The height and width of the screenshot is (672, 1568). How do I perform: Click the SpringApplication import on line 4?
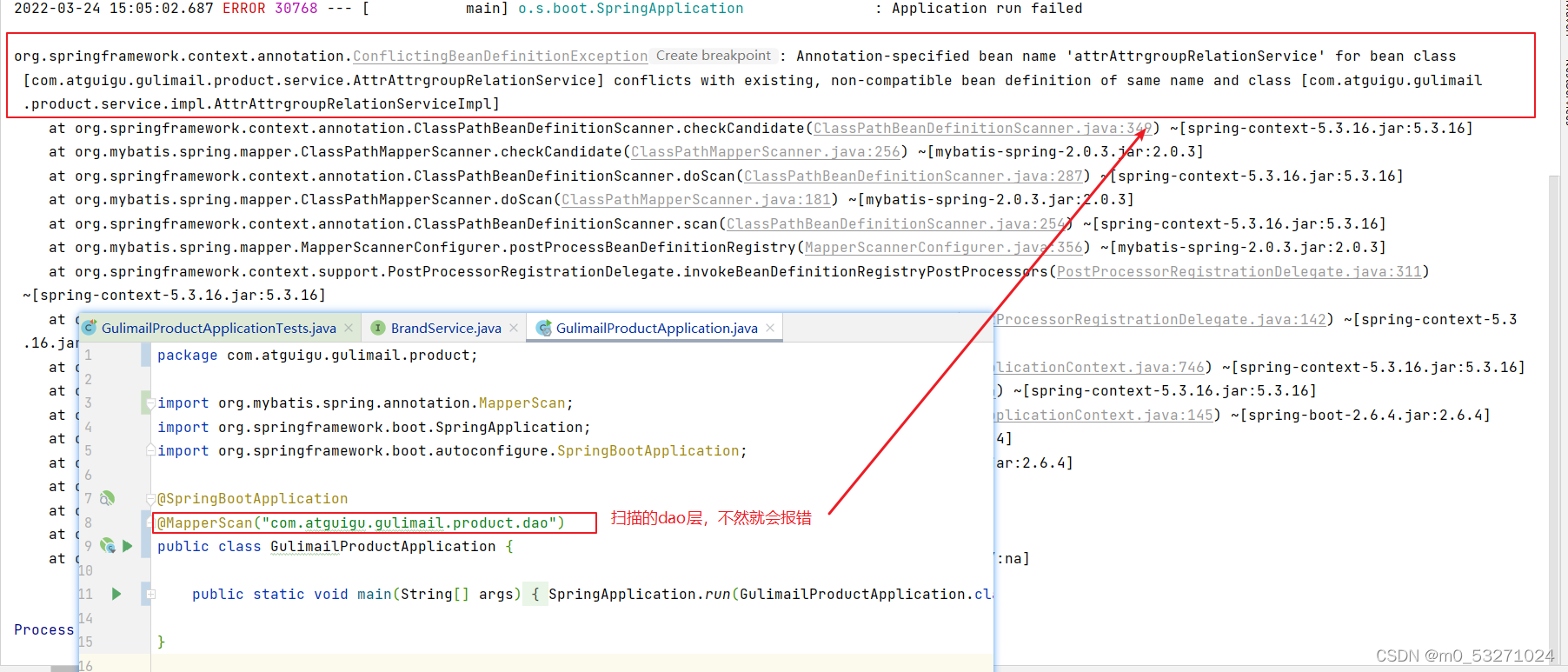tap(374, 428)
